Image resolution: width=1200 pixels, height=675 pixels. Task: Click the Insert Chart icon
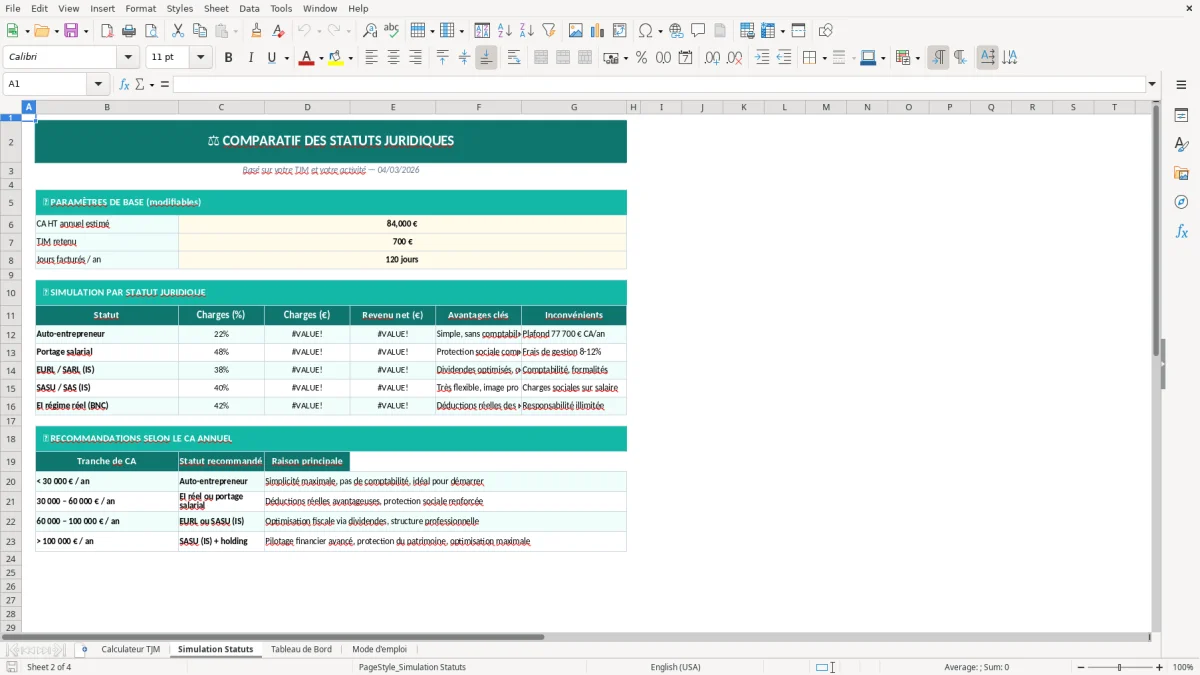click(598, 31)
